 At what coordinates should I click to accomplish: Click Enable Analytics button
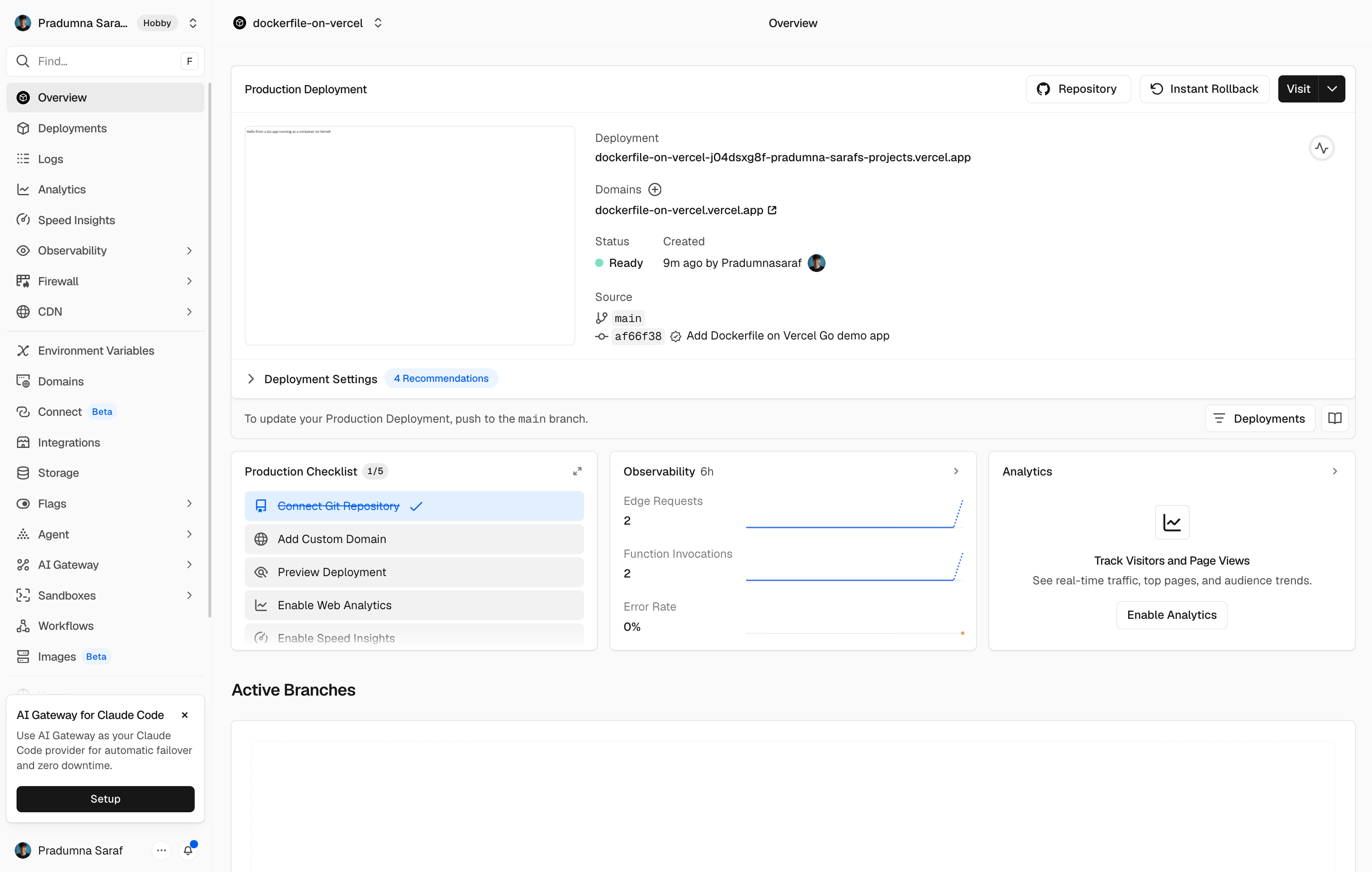(x=1171, y=615)
